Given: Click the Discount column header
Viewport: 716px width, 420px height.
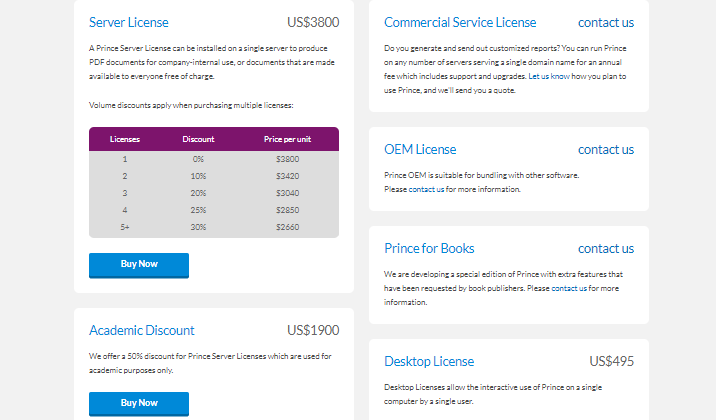Looking at the screenshot, I should [x=198, y=139].
